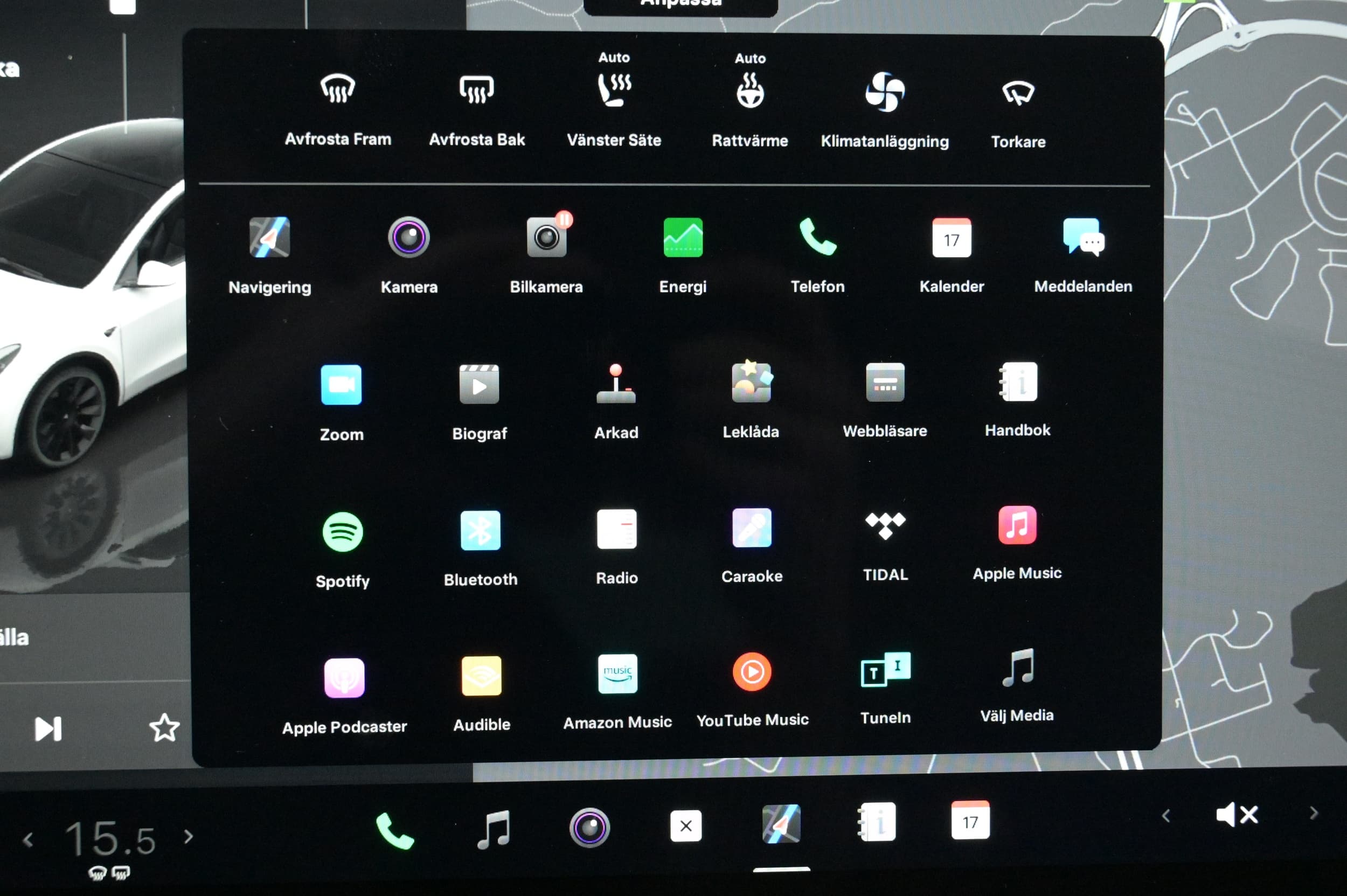Screen dimensions: 1347x896
Task: Tap the navigation icon in bottom dock
Action: click(x=781, y=824)
